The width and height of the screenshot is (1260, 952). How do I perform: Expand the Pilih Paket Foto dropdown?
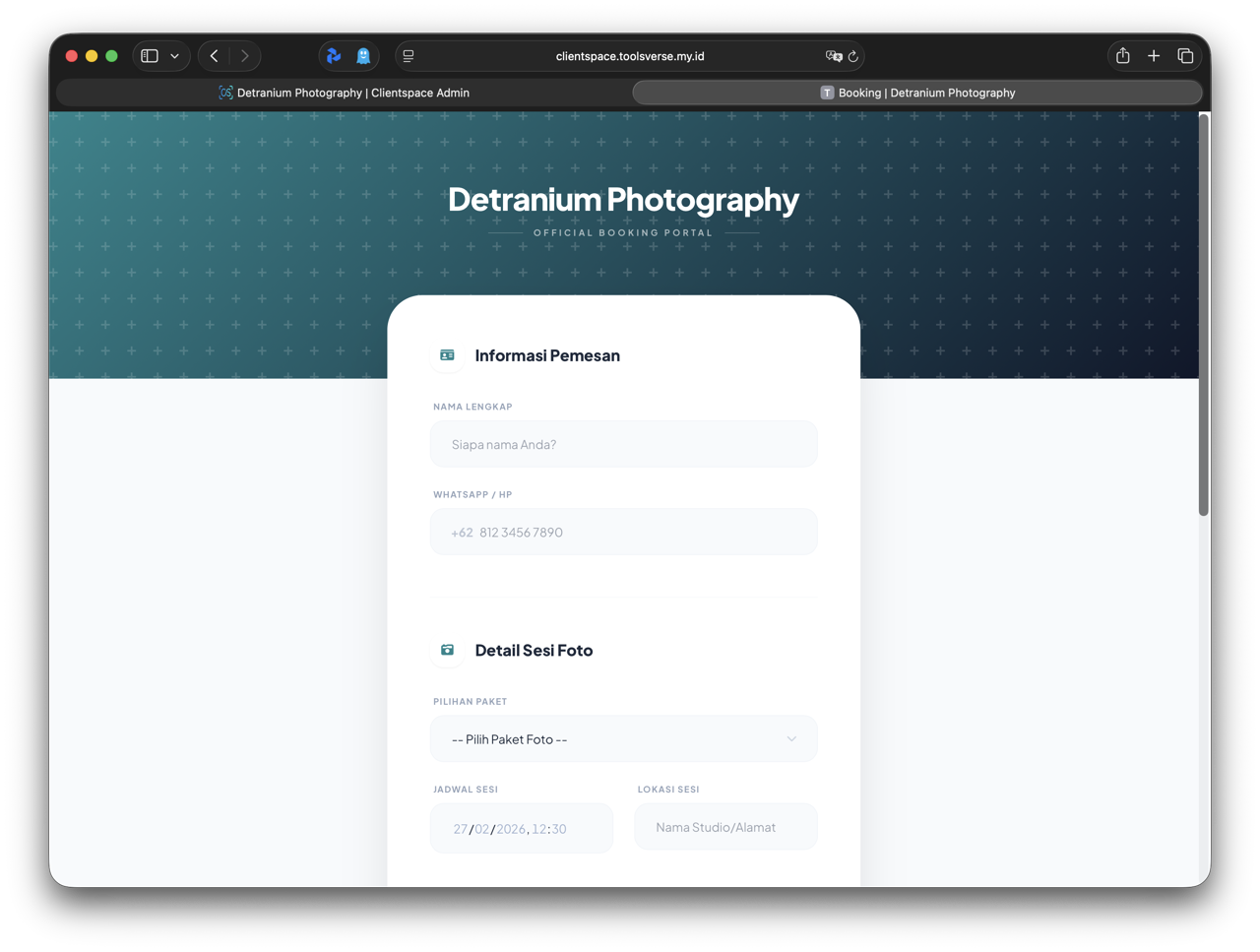coord(623,738)
